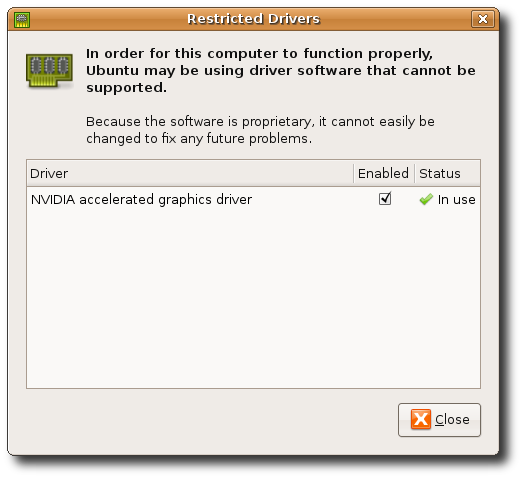
Task: Click the 'In use' status text
Action: (457, 200)
